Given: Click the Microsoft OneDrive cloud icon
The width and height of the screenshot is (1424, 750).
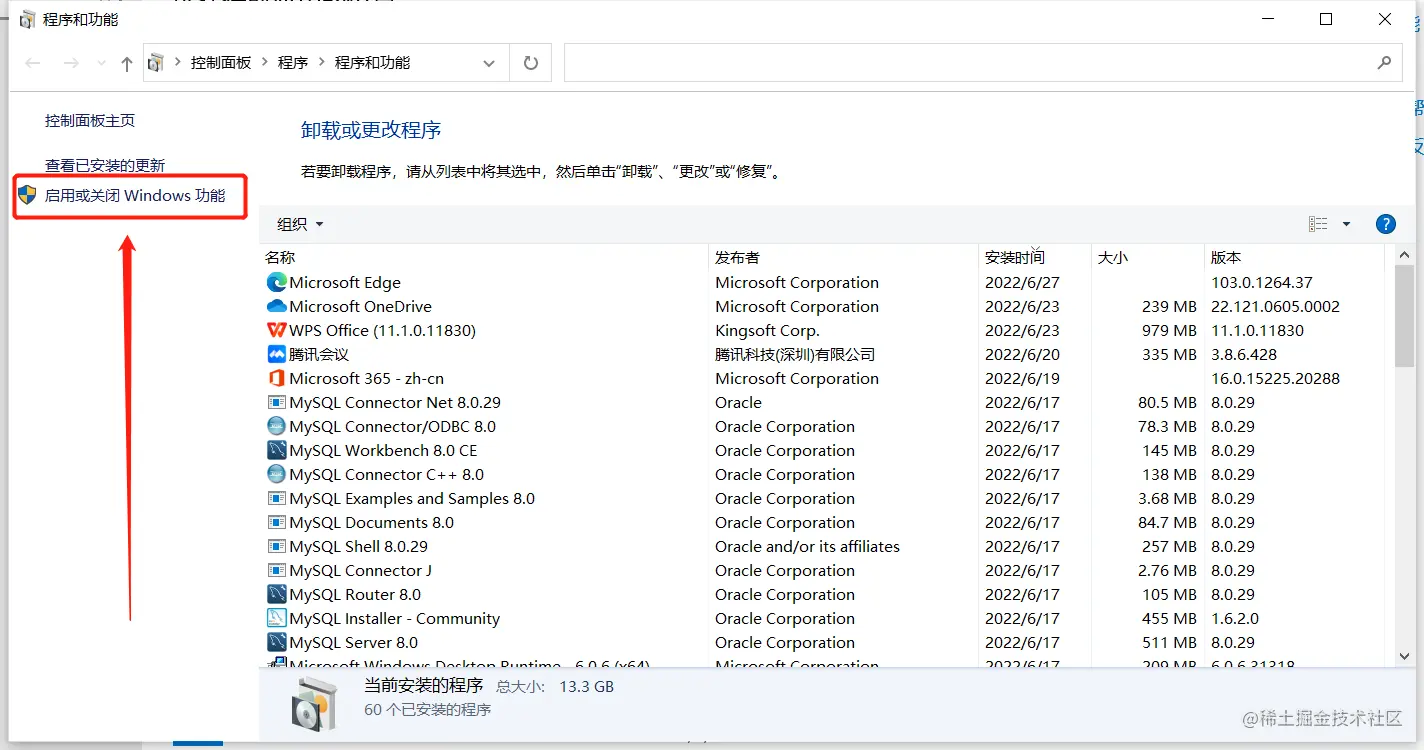Looking at the screenshot, I should [x=277, y=306].
